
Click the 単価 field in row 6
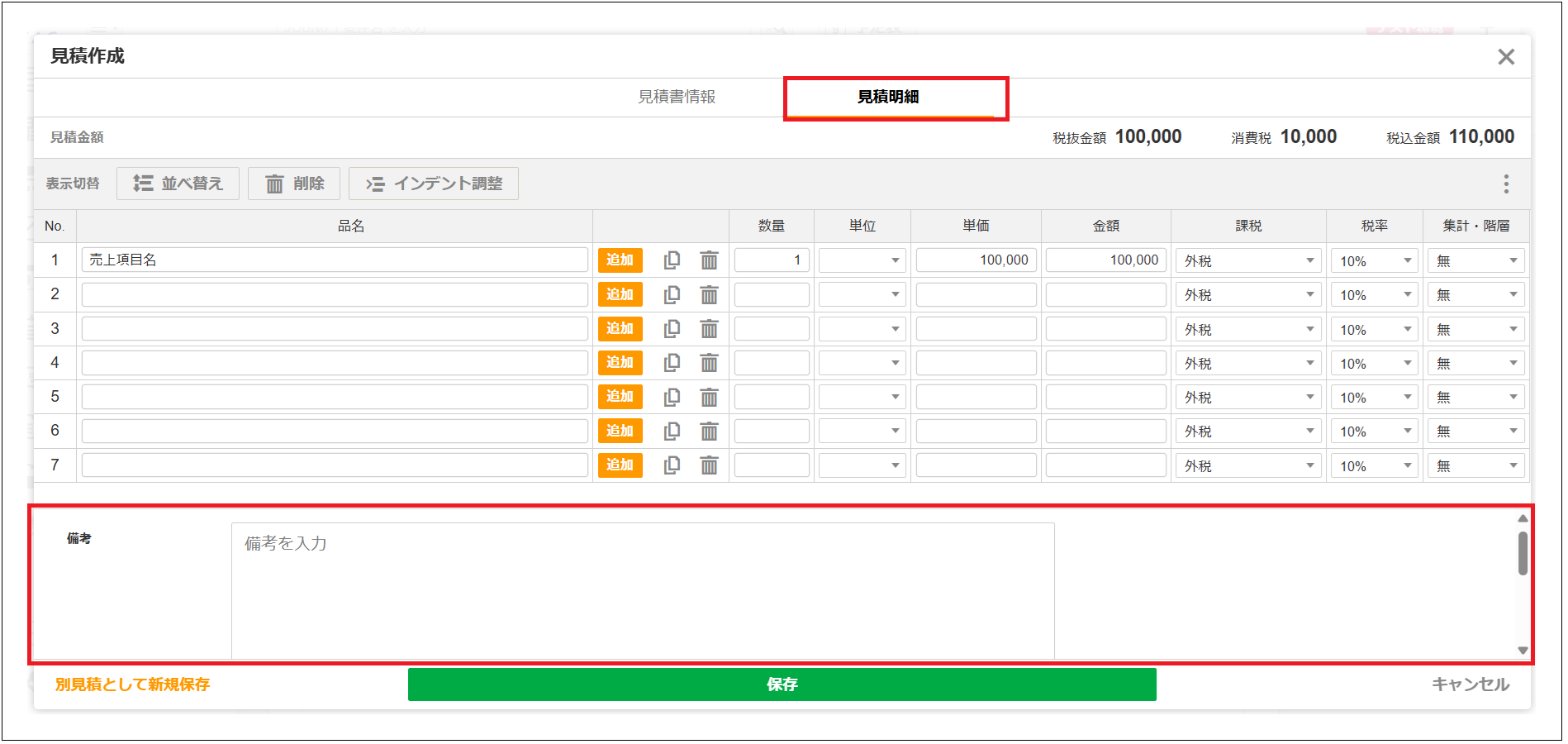[976, 431]
